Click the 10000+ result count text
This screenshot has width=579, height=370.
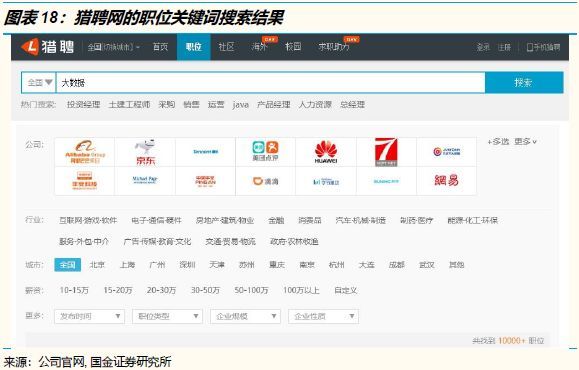point(511,340)
